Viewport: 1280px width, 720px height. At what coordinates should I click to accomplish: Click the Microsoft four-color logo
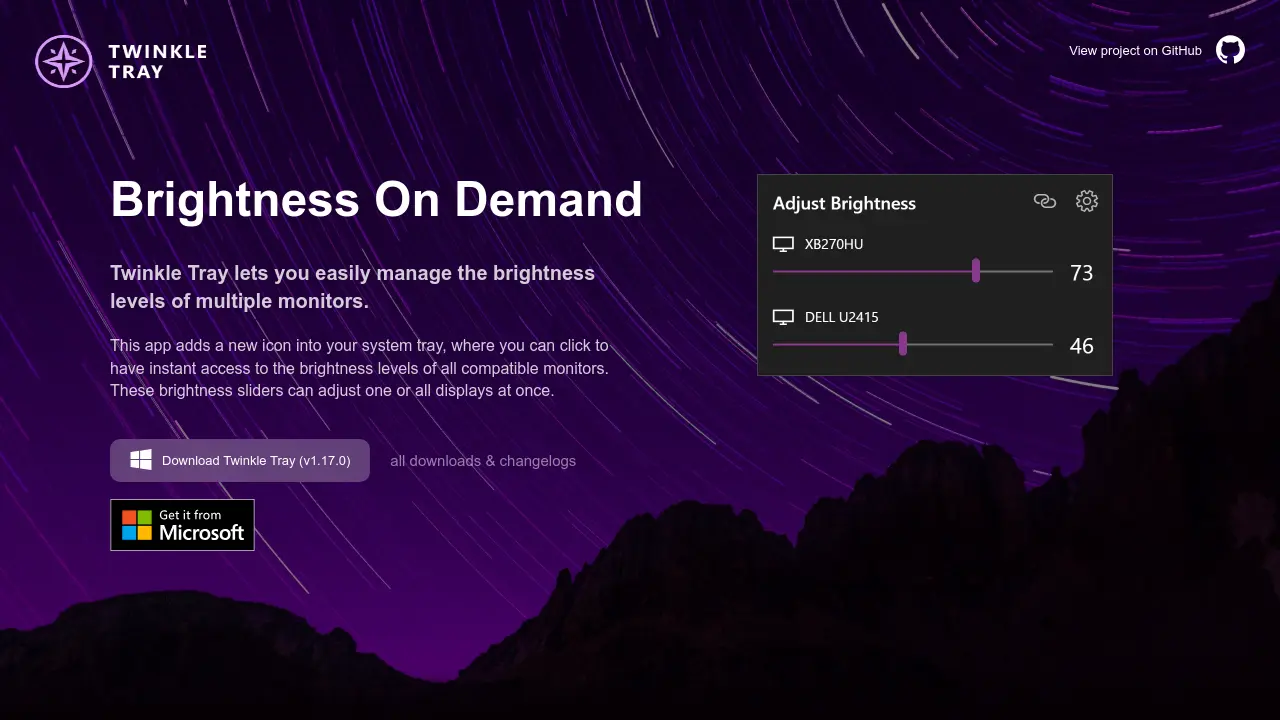[136, 525]
